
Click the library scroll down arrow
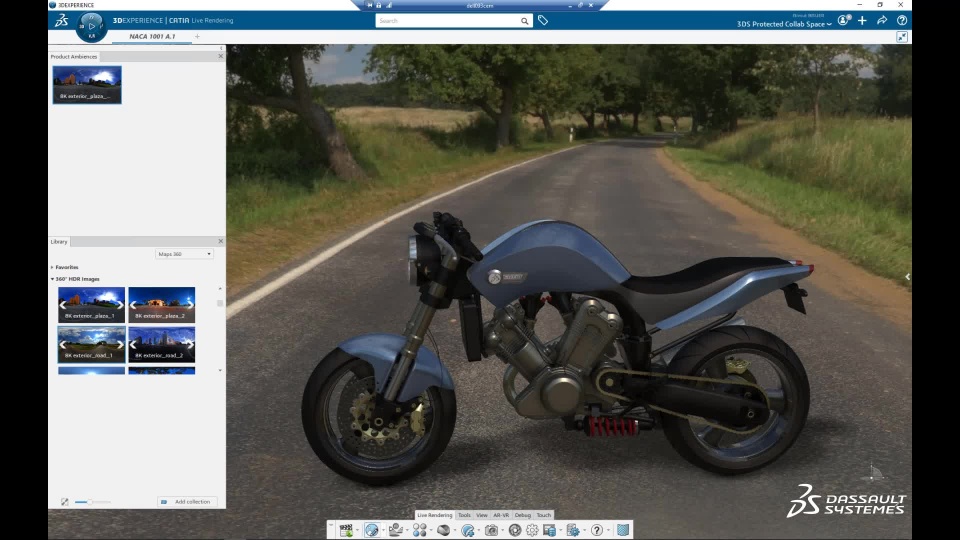220,370
